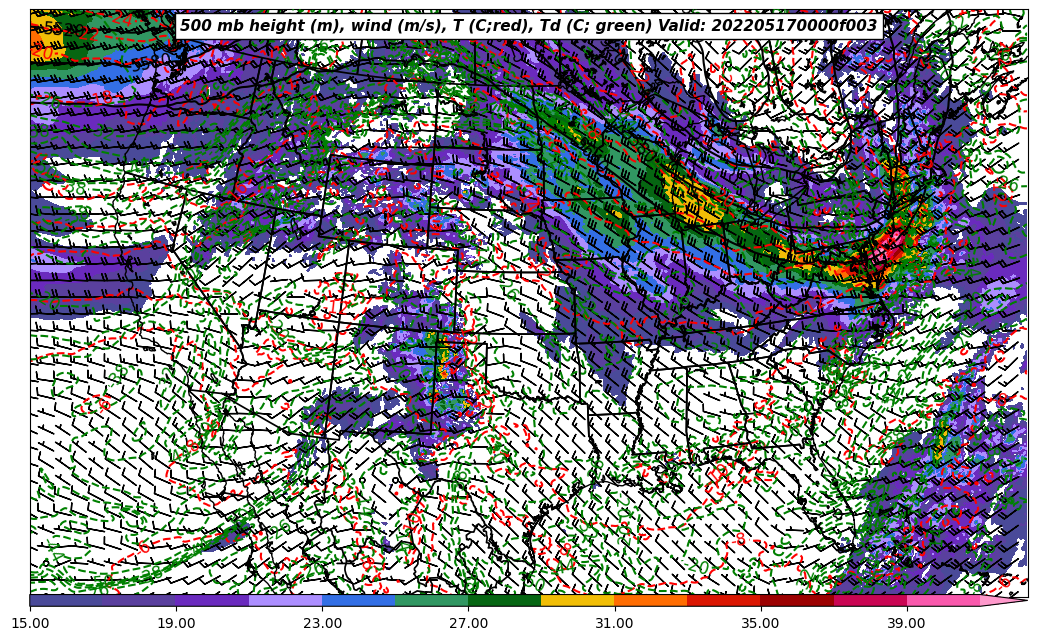Click the 35.00 colorbar tick label
The height and width of the screenshot is (640, 1037).
pos(761,623)
